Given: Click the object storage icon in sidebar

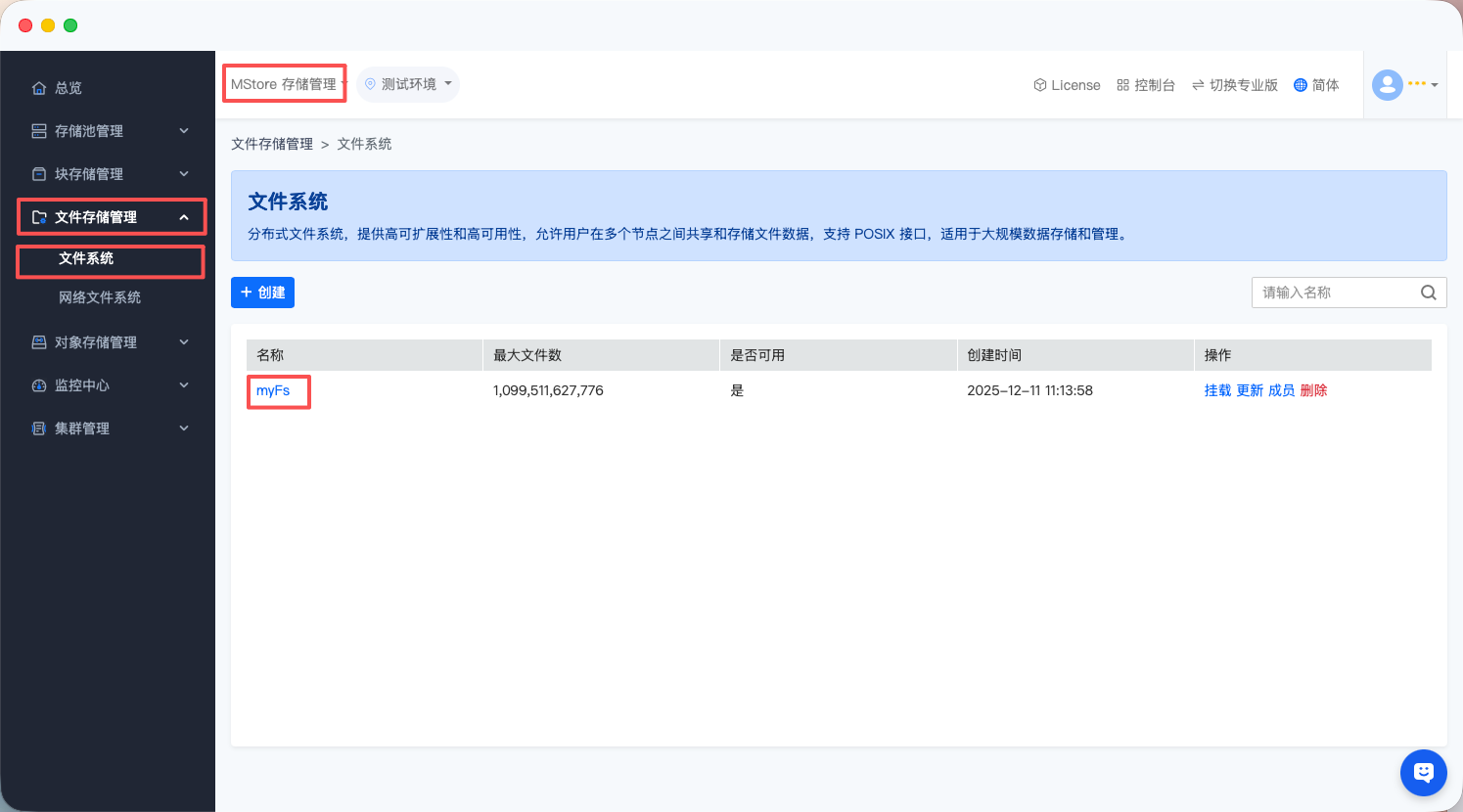Looking at the screenshot, I should coord(39,342).
